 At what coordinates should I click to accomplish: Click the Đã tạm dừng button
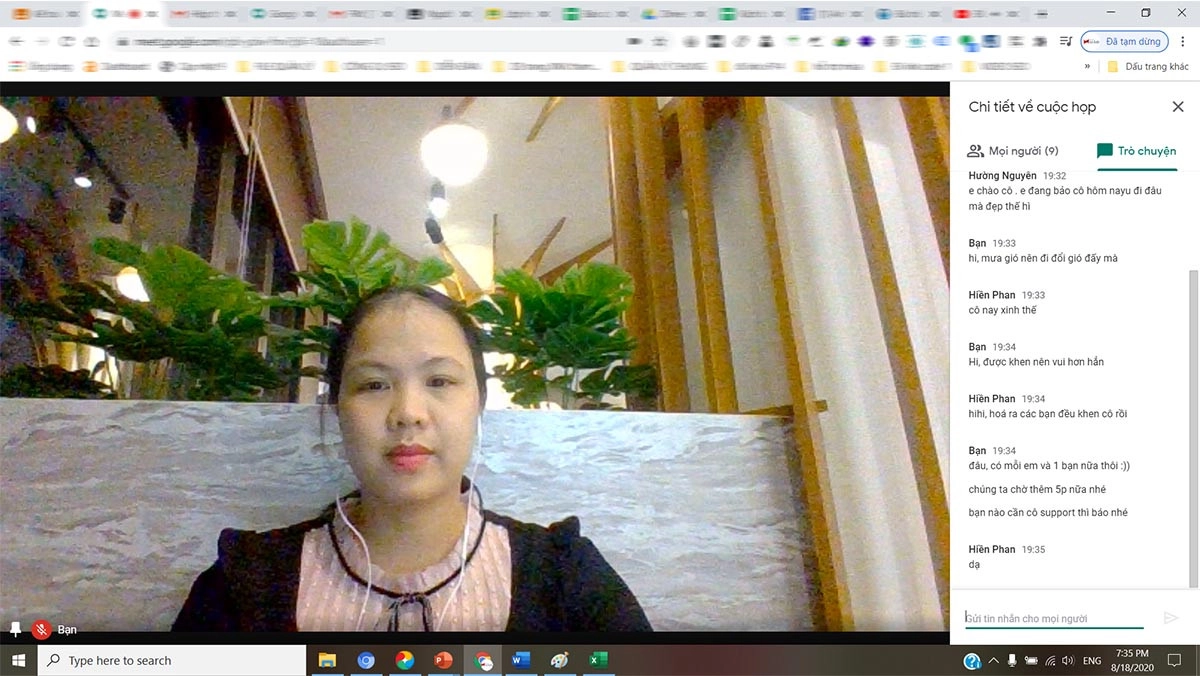pos(1124,41)
